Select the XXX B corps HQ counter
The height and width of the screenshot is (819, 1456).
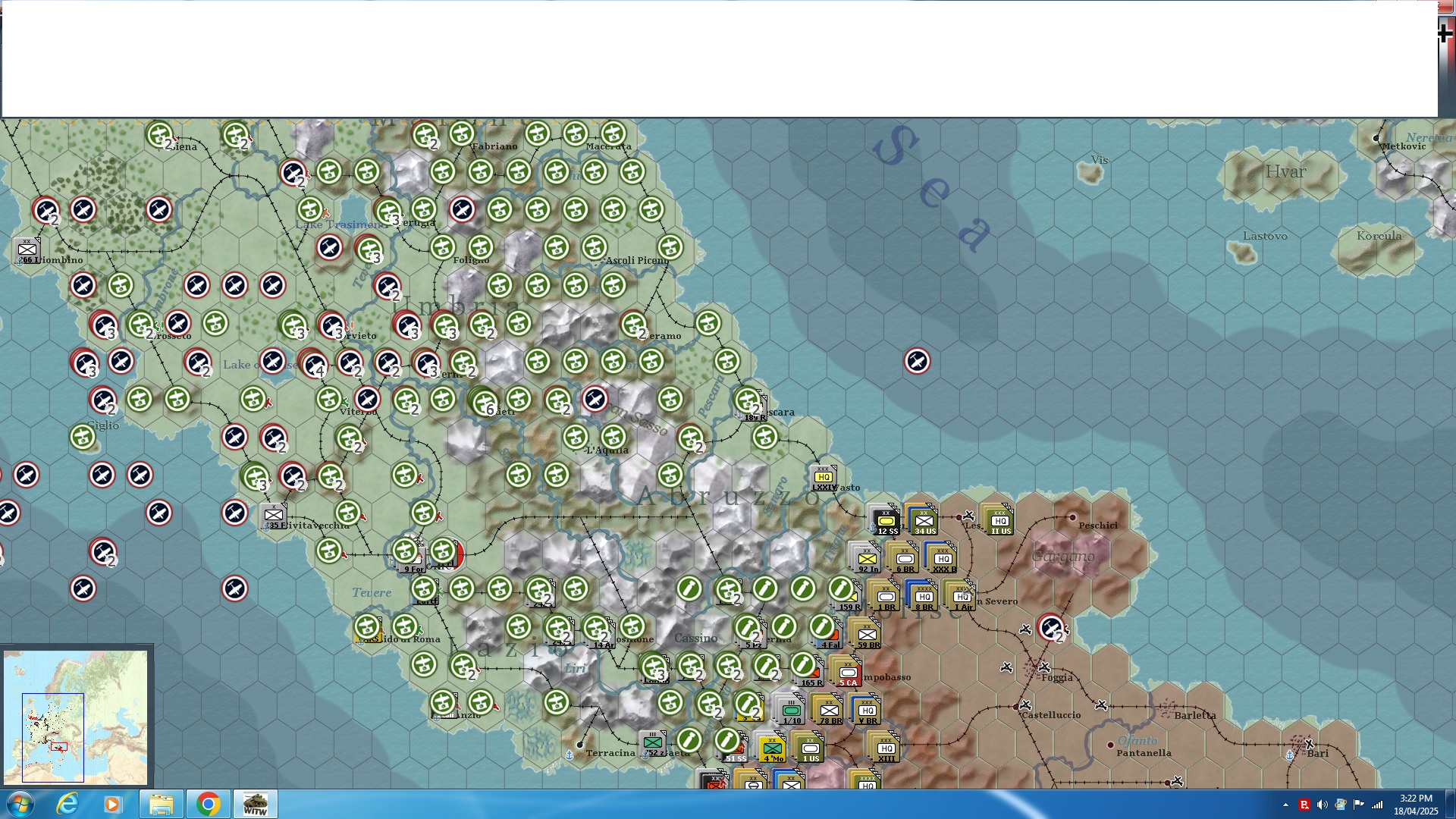pyautogui.click(x=943, y=559)
